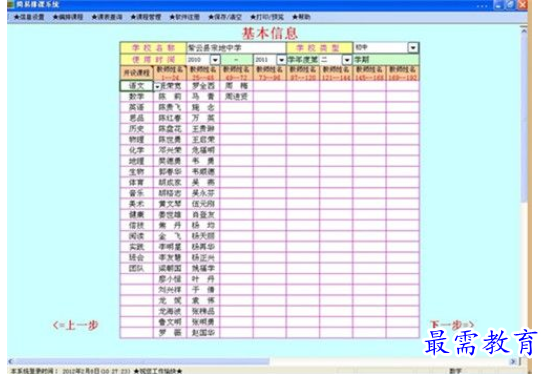Click the 学校类型 label cell
This screenshot has height=374, width=546.
point(319,47)
